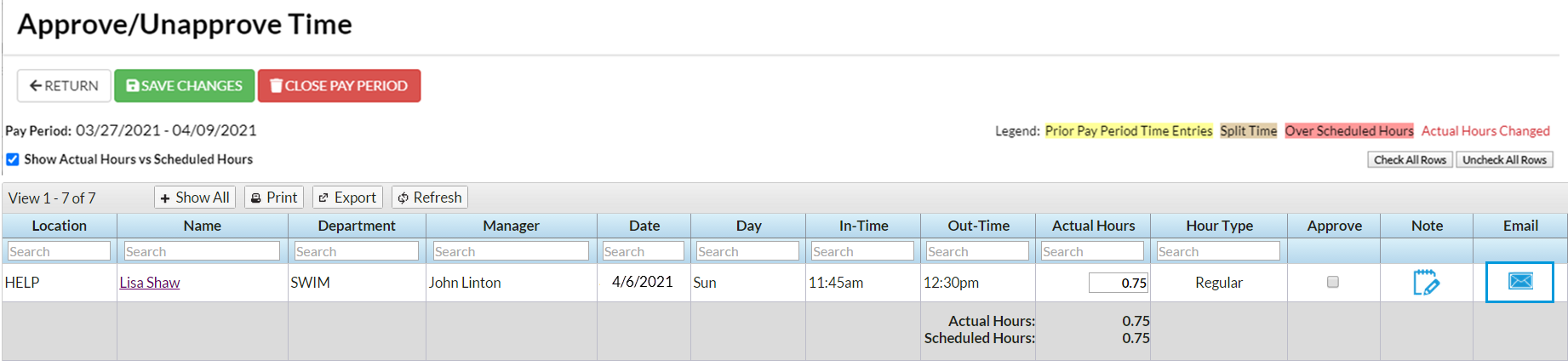
Task: Click Show All to display all rows
Action: tap(195, 198)
